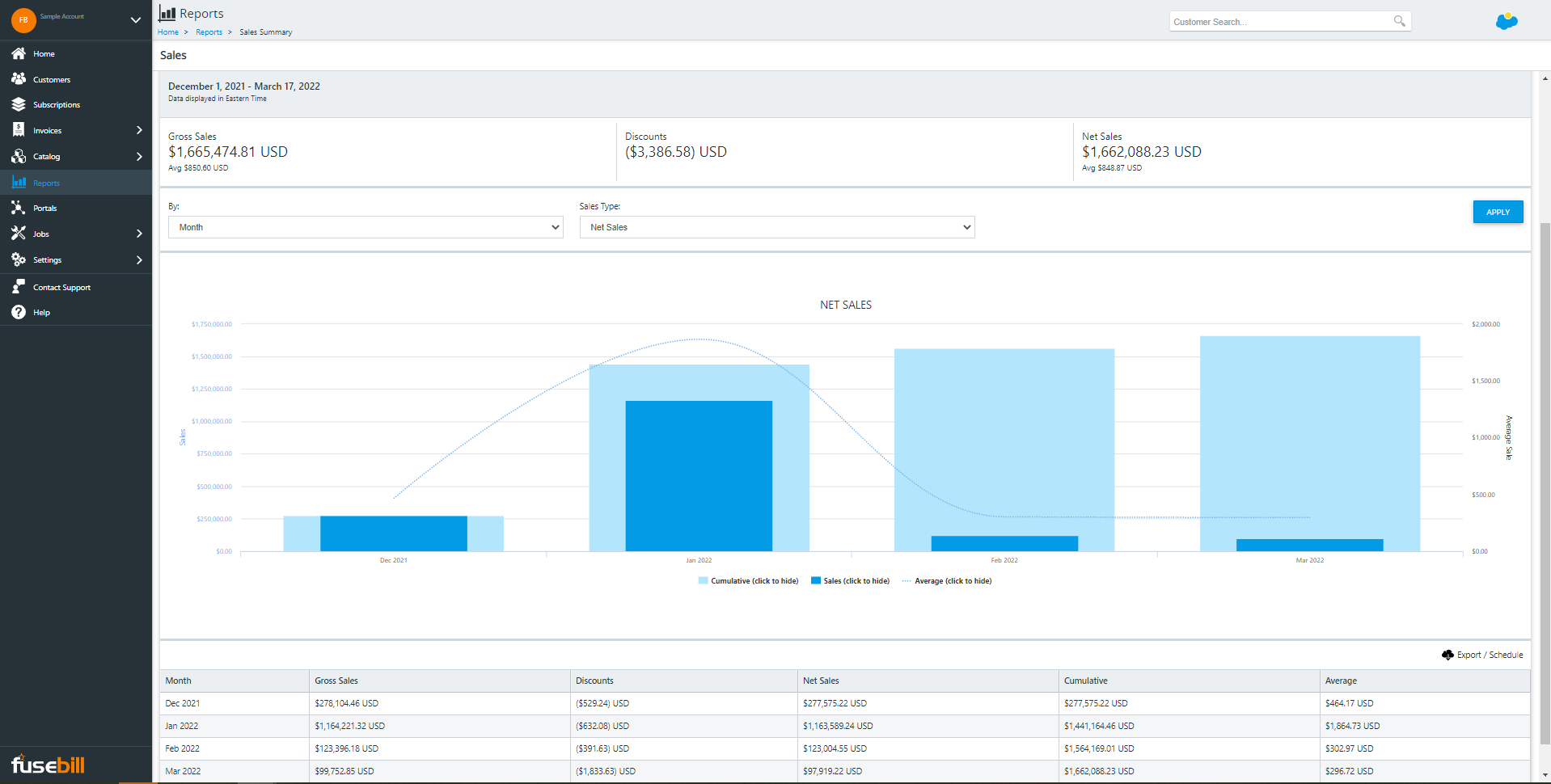Viewport: 1551px width, 784px height.
Task: Click the vertical page scrollbar thumb
Action: coord(1545,483)
